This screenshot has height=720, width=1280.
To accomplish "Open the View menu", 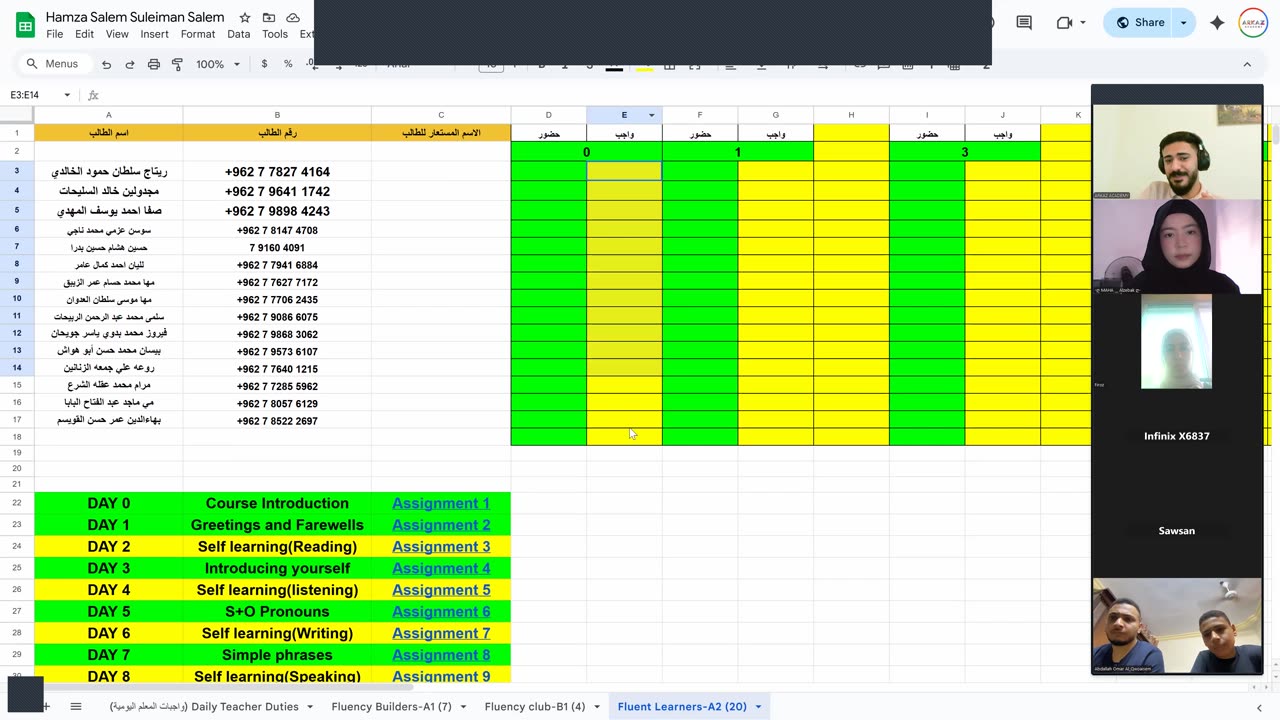I will tap(117, 34).
